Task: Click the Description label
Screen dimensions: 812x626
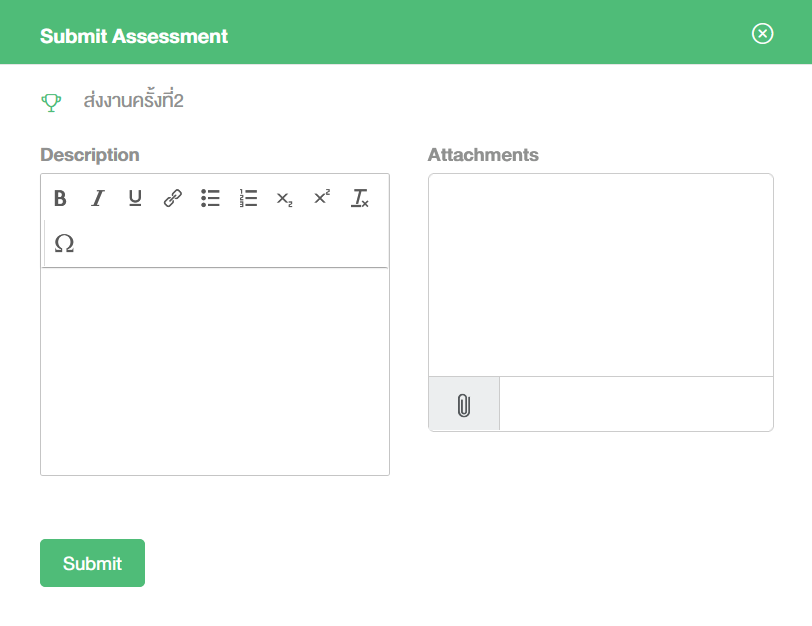Action: (x=90, y=155)
